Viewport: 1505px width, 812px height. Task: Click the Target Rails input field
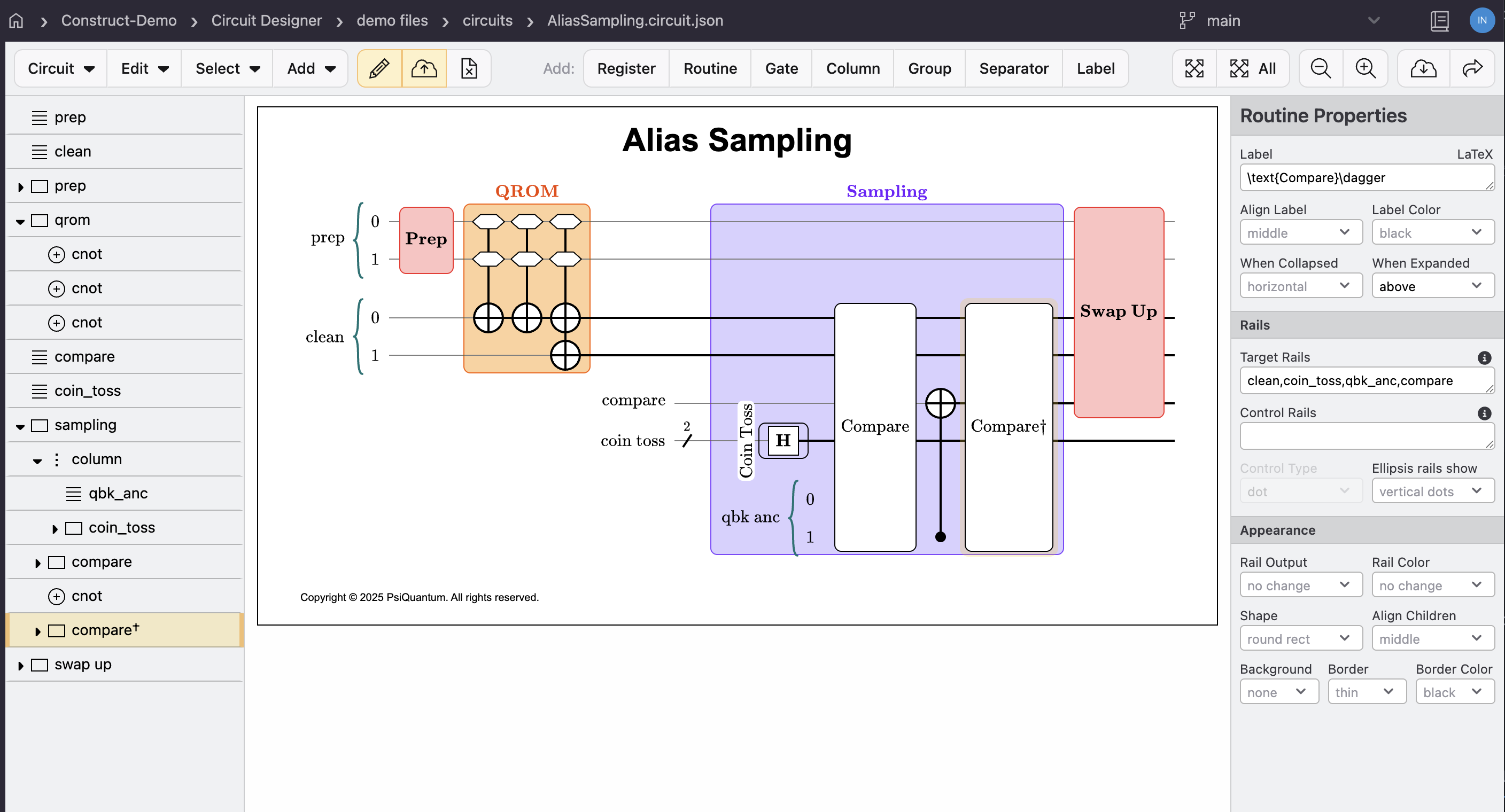point(1367,381)
